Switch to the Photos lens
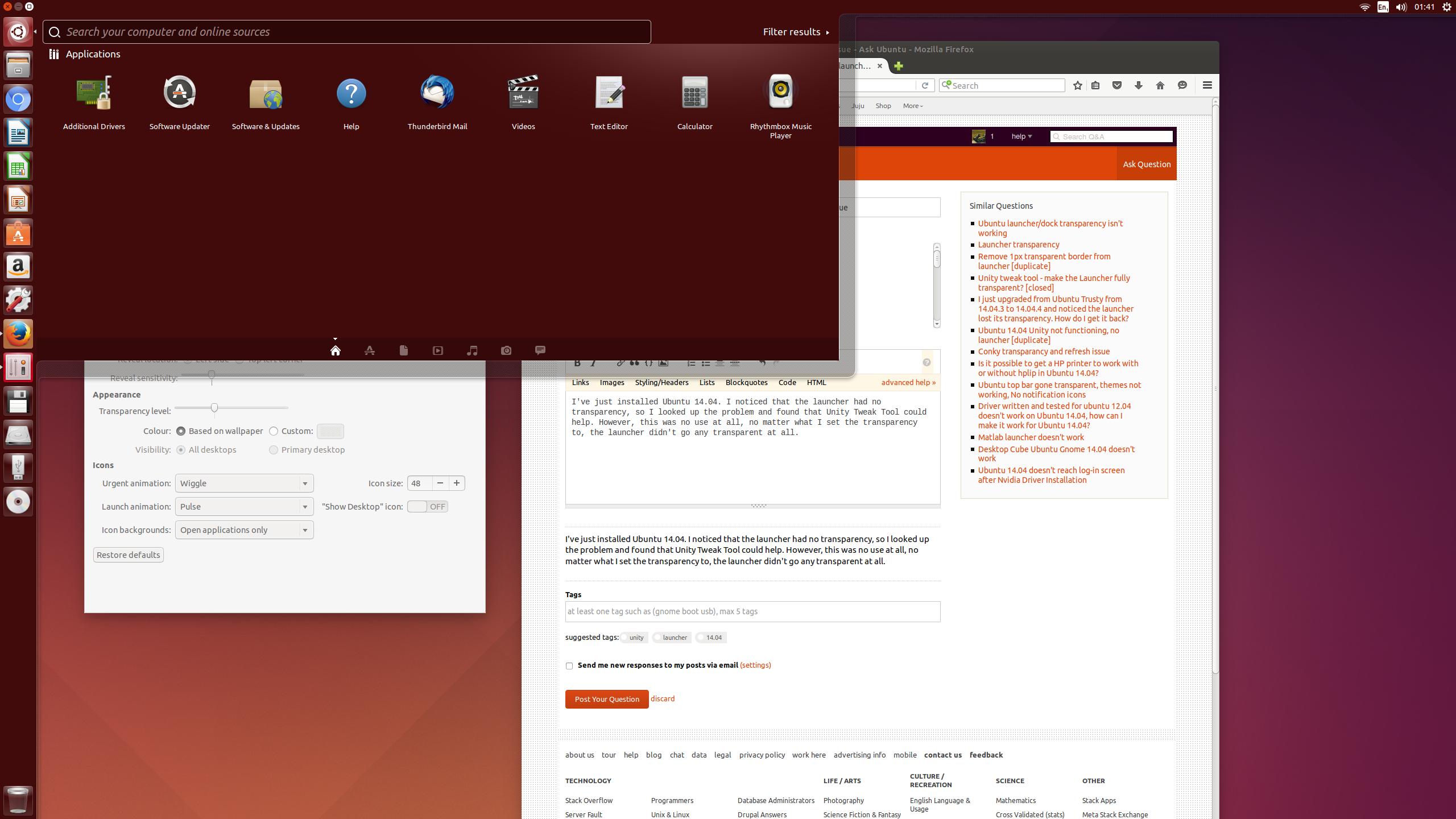 pos(506,350)
